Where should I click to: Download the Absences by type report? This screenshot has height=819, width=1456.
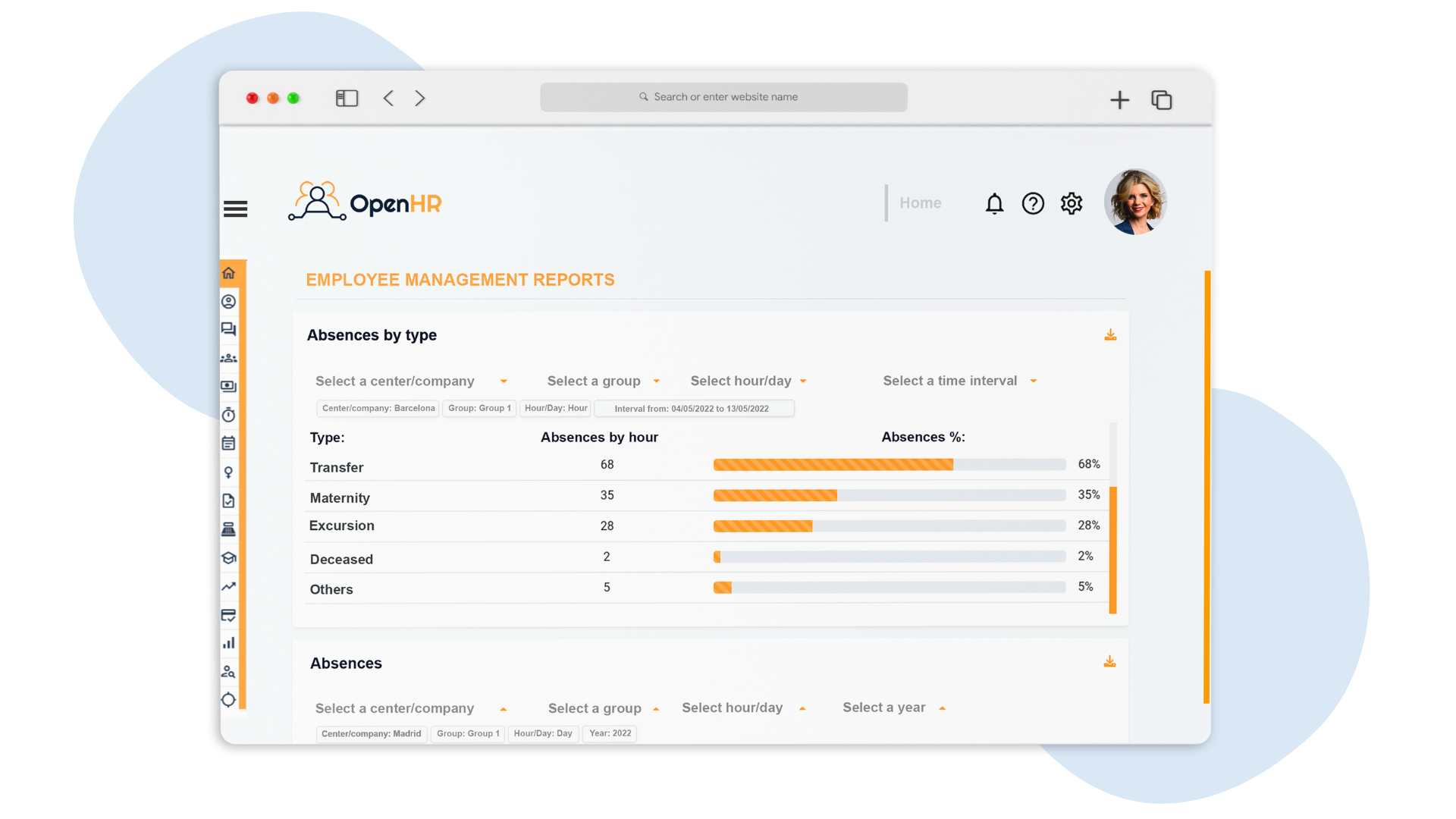point(1110,334)
